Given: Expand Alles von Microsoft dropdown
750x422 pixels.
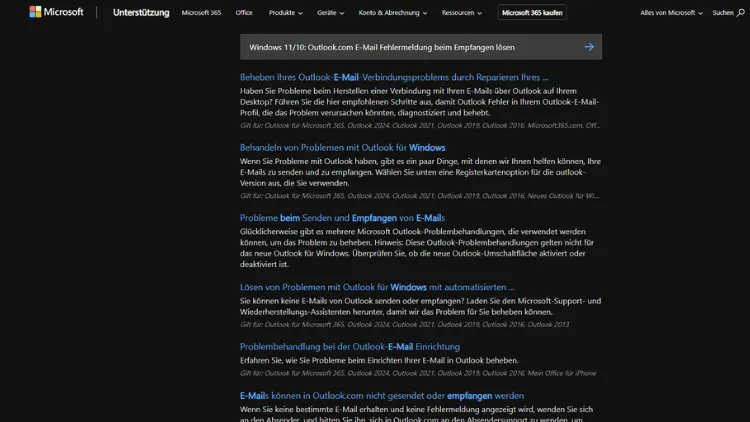Looking at the screenshot, I should point(671,13).
